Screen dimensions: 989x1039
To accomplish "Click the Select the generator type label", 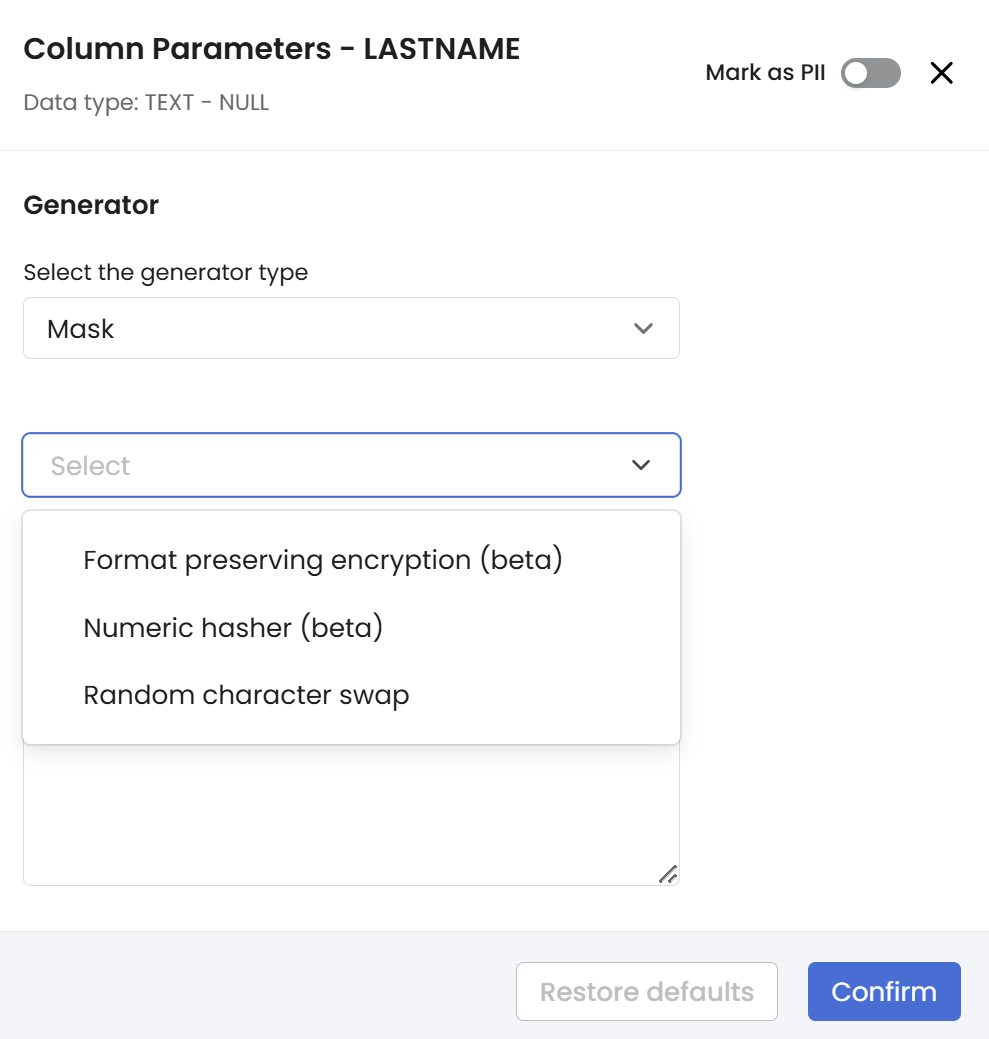I will coord(165,272).
